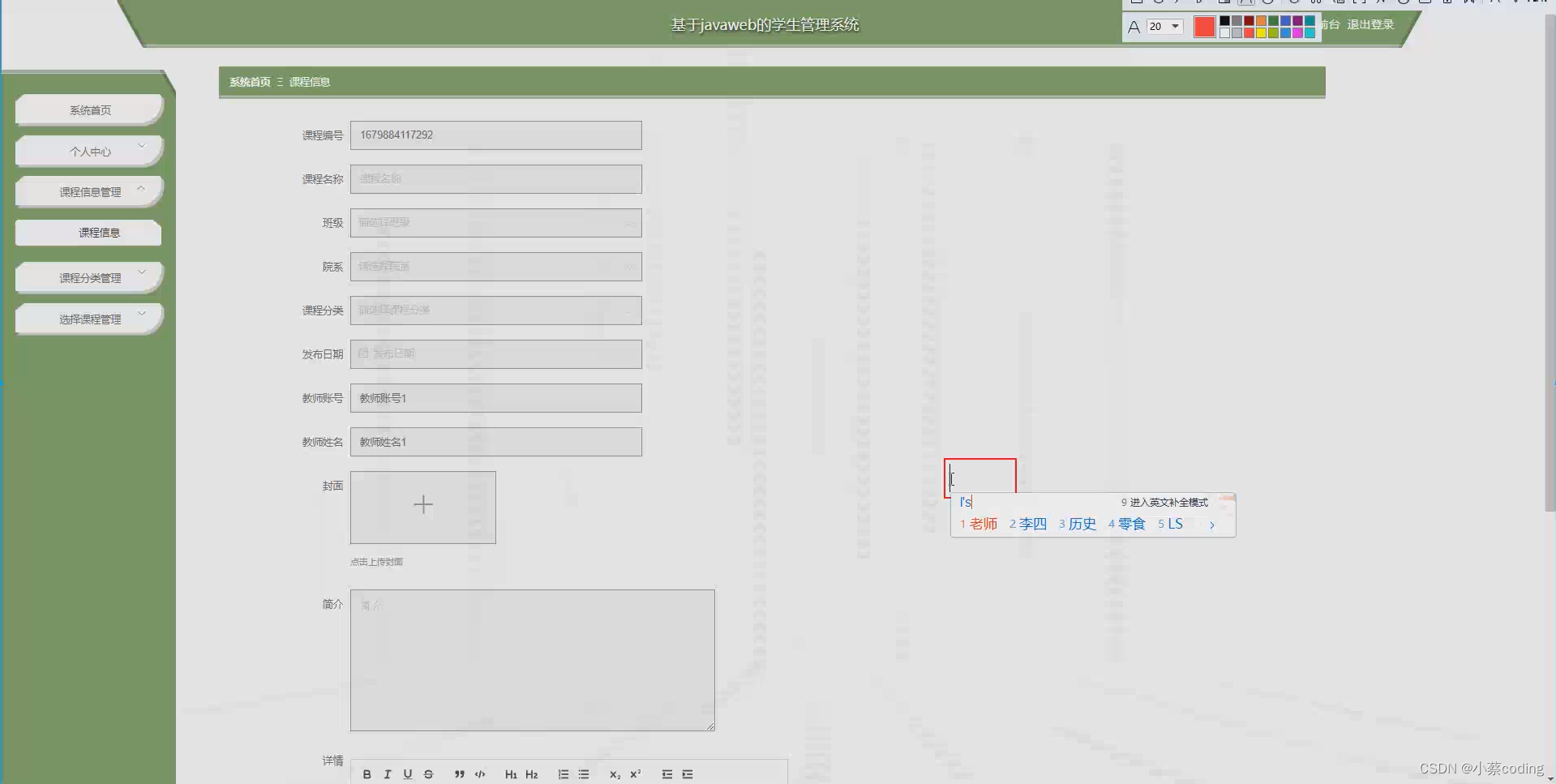Choose IME candidate 1 老师
Viewport: 1556px width, 784px height.
tap(979, 524)
